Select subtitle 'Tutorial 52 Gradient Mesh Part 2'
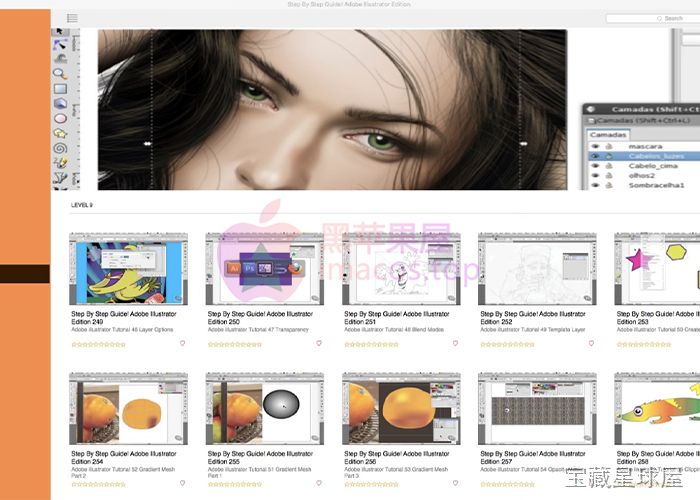 123,472
